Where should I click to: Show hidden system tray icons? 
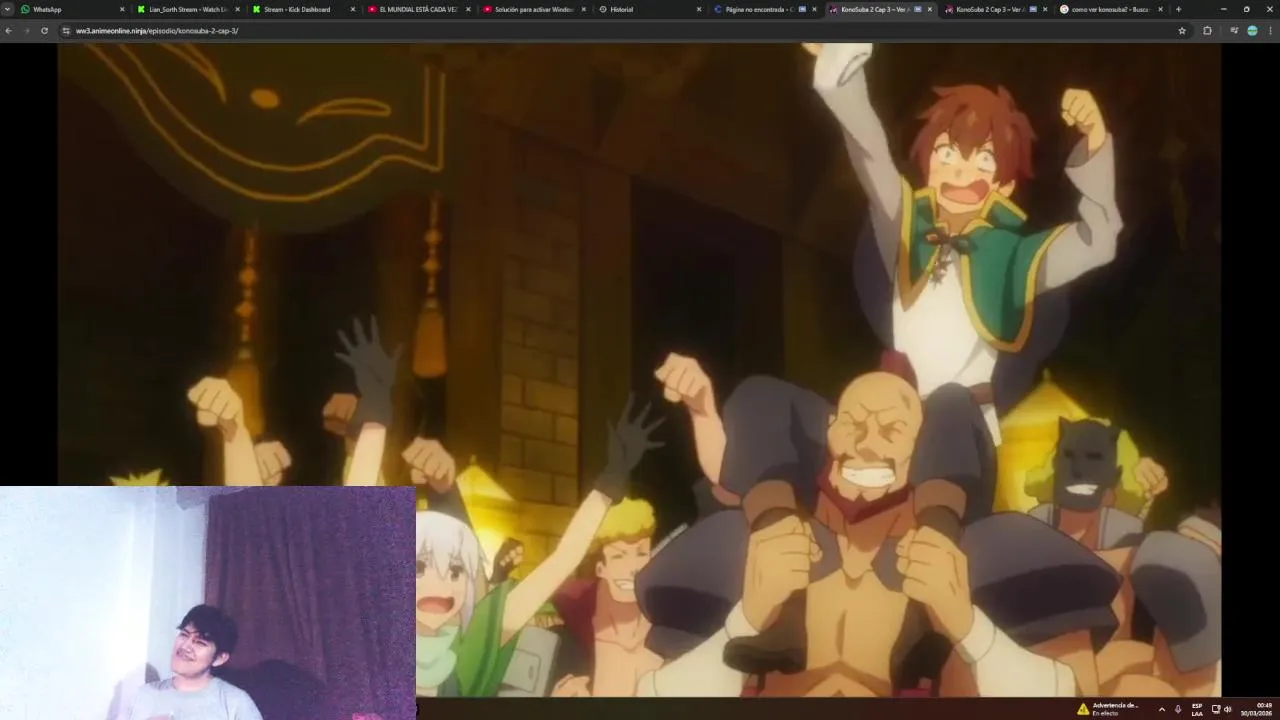click(1161, 709)
